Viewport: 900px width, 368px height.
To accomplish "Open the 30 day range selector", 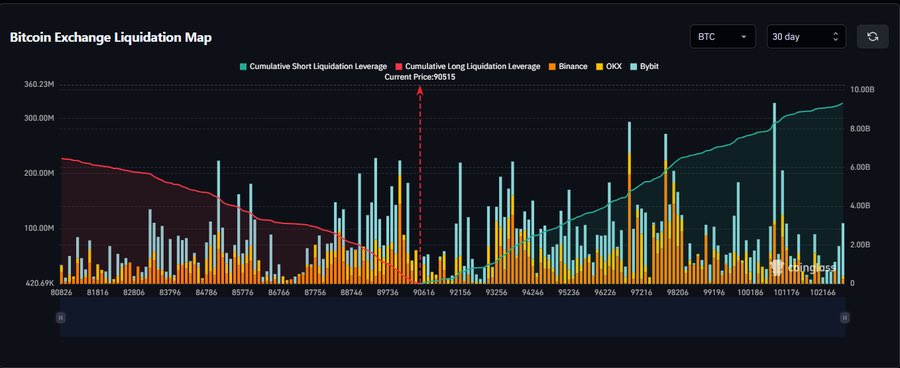I will pyautogui.click(x=806, y=37).
